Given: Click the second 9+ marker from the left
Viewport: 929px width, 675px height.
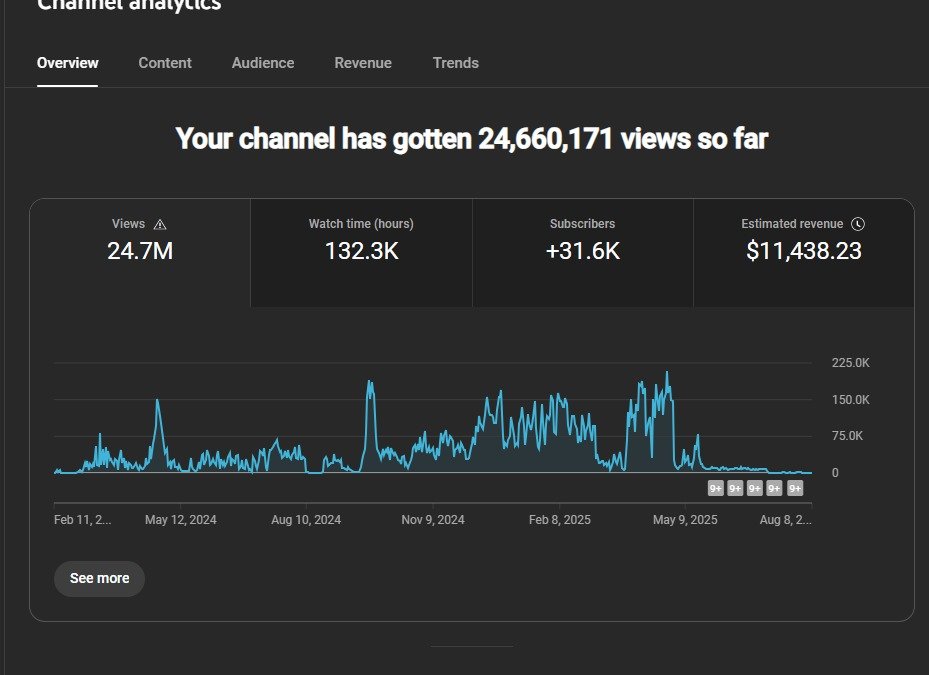Looking at the screenshot, I should coord(735,488).
